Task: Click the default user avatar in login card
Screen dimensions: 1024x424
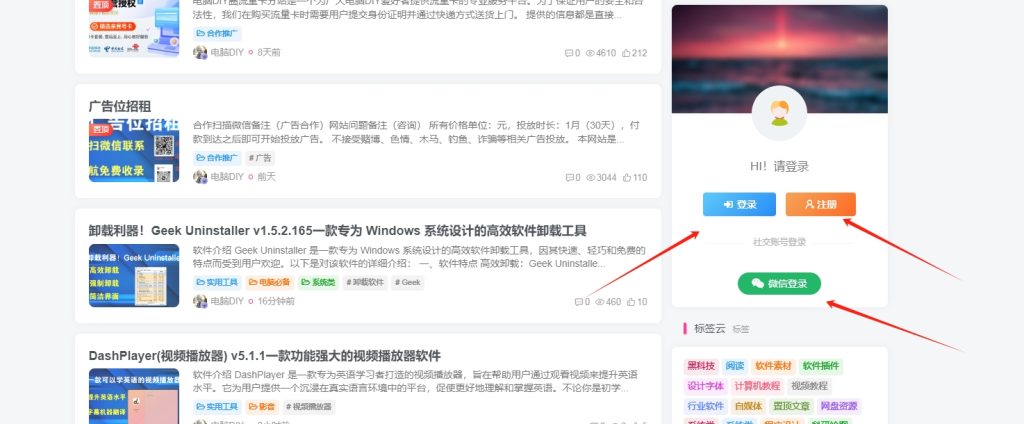Action: point(779,113)
